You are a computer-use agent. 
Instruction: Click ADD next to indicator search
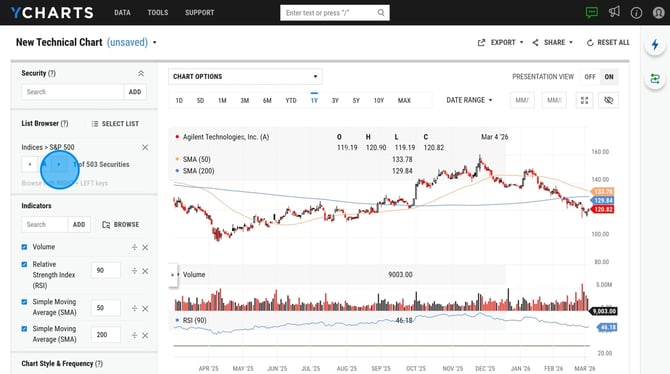tap(79, 224)
